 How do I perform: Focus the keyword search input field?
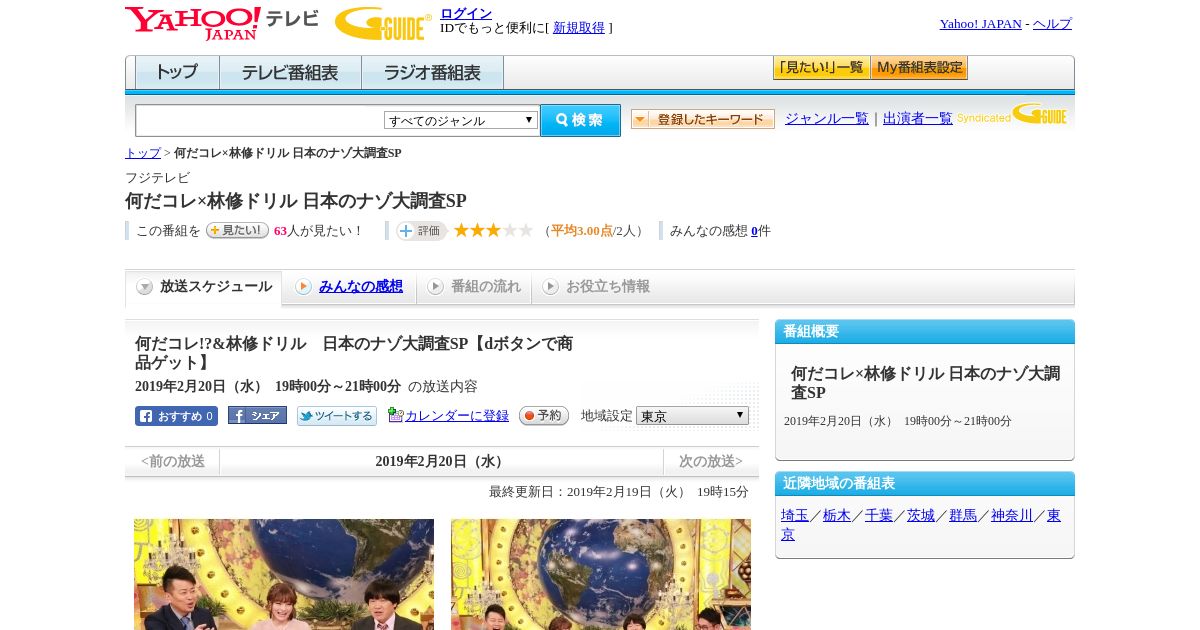[259, 120]
